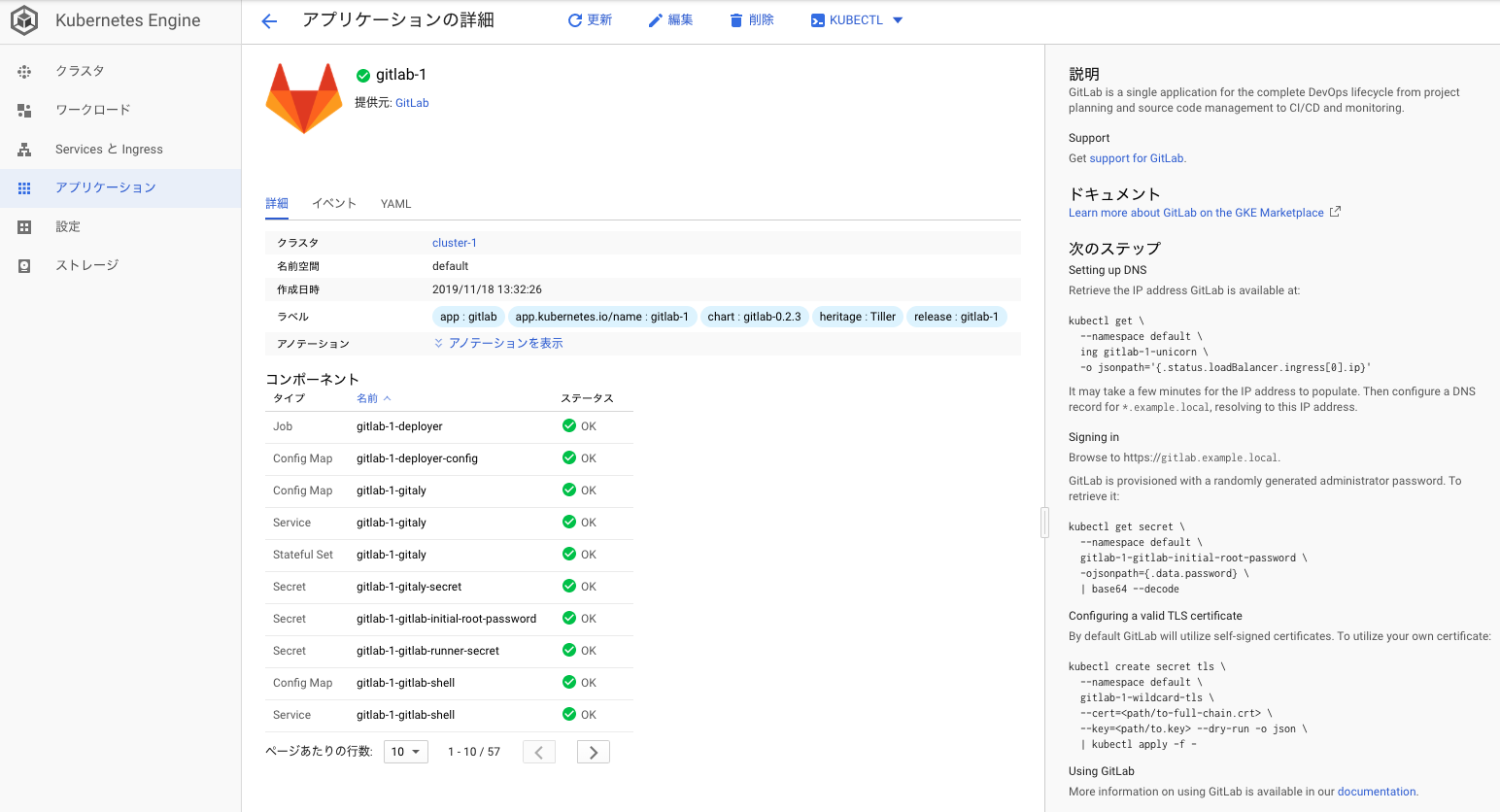Click the アプリケーション grid icon
This screenshot has height=812, width=1500.
(x=24, y=187)
